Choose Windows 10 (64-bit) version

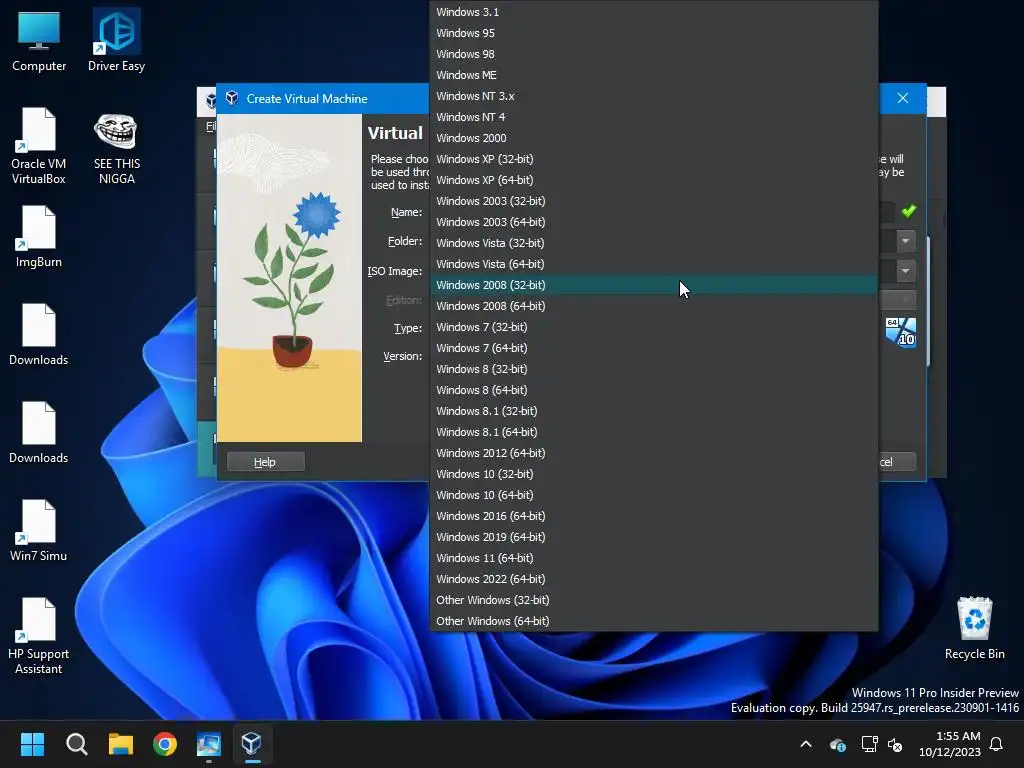pos(654,495)
